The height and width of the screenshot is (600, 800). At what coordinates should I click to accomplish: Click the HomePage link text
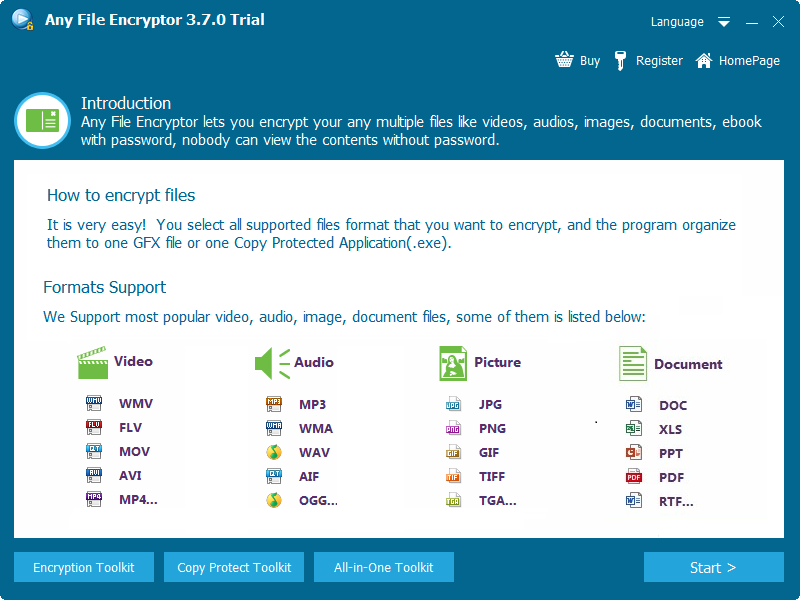click(x=749, y=61)
